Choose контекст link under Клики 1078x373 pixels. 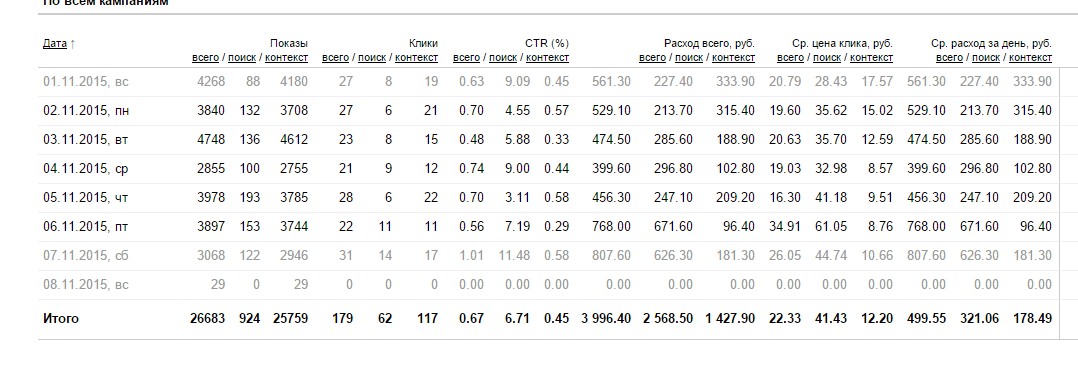click(417, 58)
